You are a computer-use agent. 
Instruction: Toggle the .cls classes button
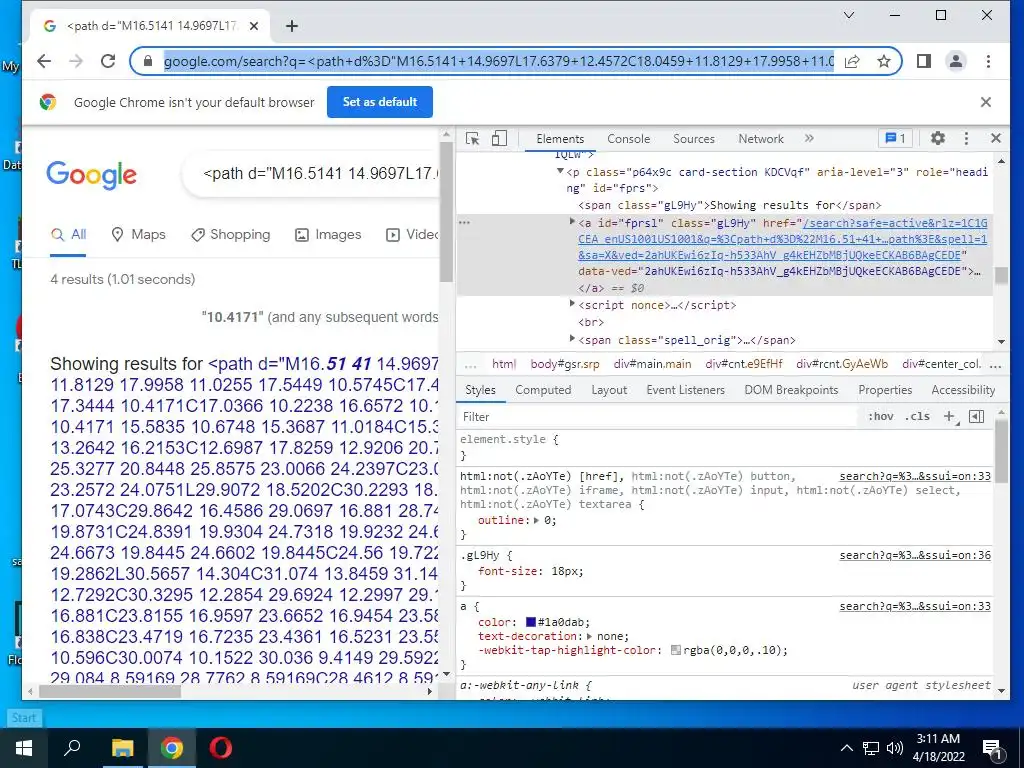click(918, 417)
